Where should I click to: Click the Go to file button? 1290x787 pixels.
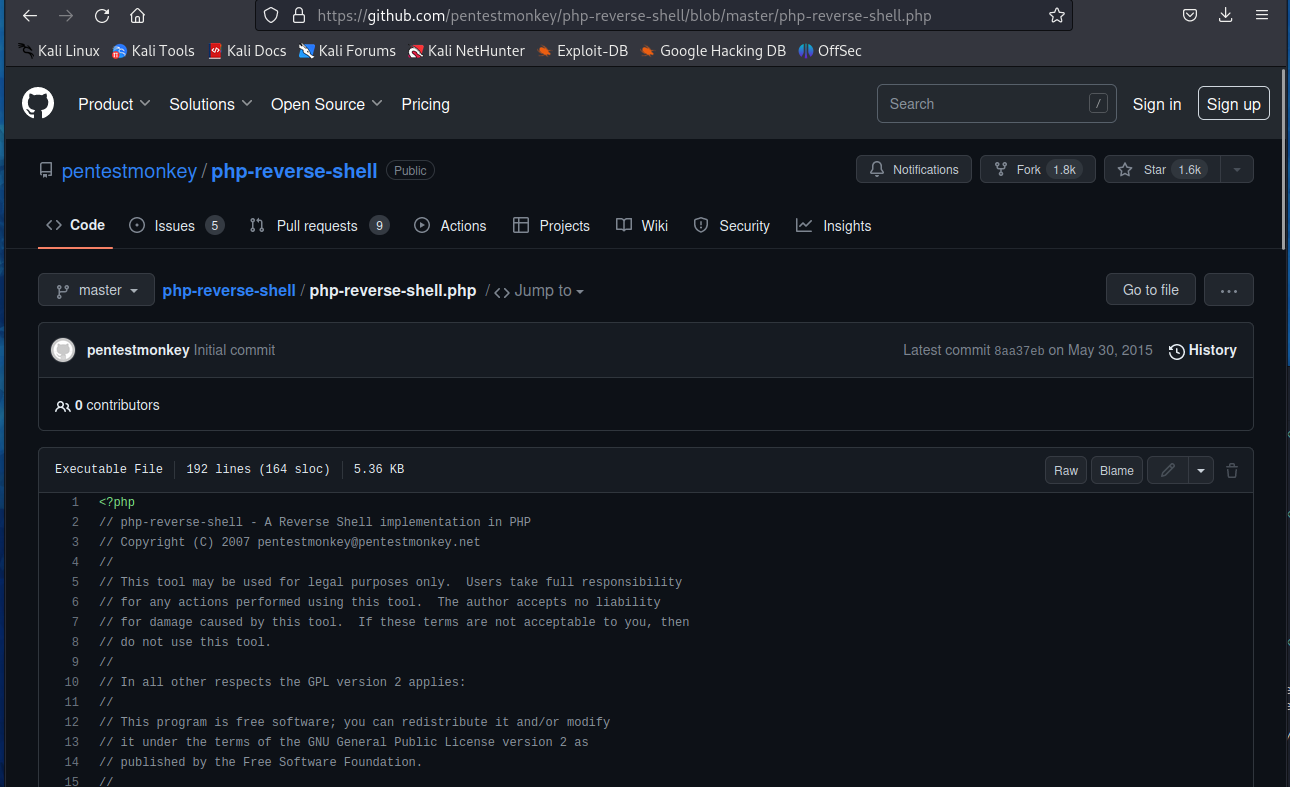[1151, 290]
